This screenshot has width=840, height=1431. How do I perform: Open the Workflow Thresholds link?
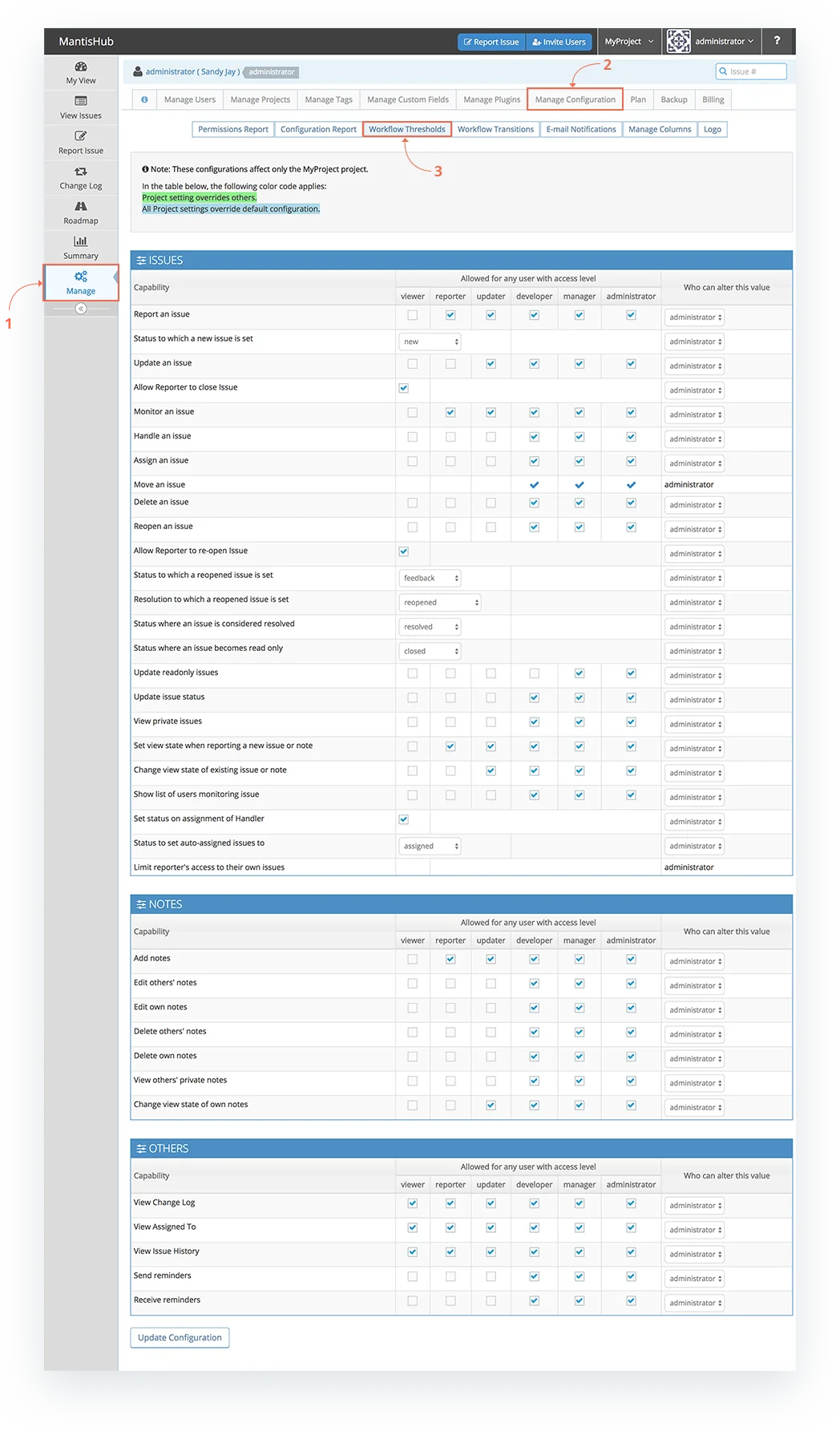(x=407, y=129)
